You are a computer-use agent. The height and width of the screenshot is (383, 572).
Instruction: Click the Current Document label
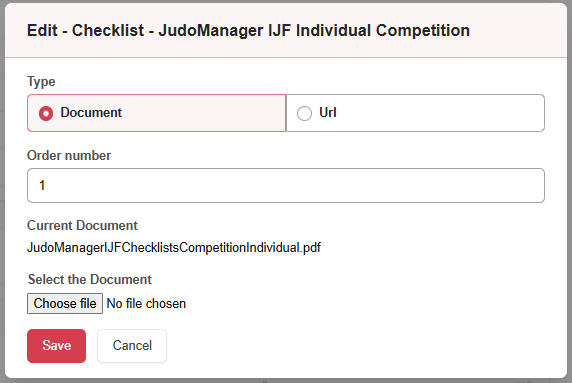[82, 225]
